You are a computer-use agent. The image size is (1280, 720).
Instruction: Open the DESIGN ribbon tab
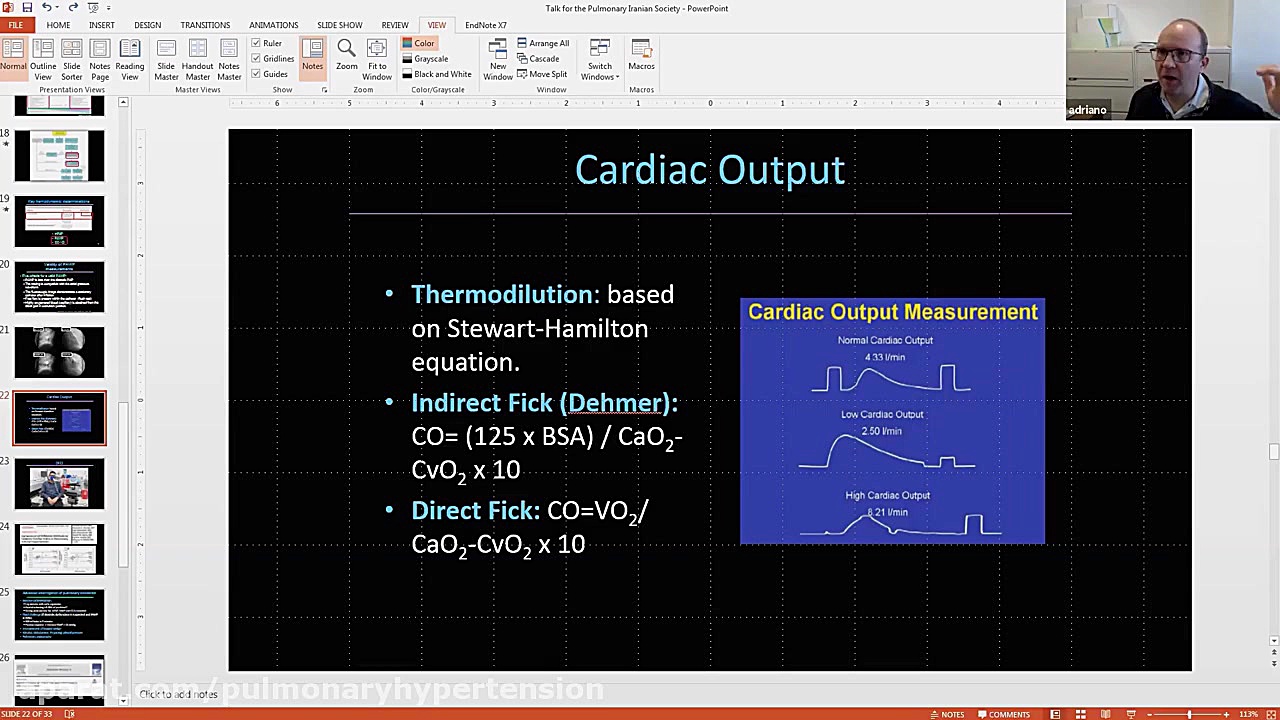click(147, 25)
